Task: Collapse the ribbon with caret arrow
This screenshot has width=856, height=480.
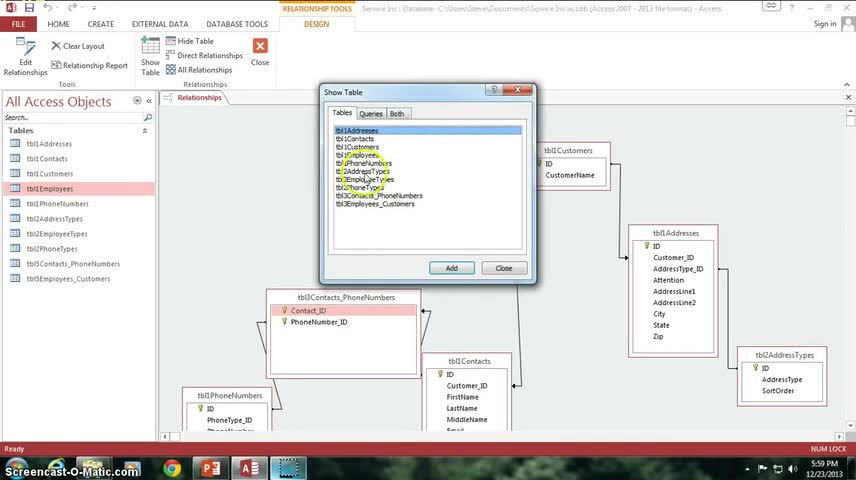Action: click(x=847, y=85)
